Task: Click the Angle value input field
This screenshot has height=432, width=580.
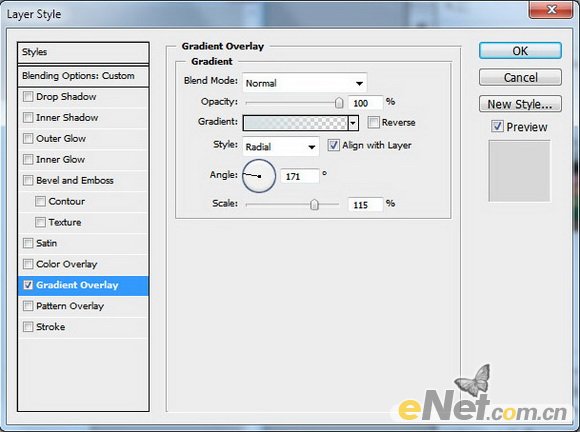Action: (x=300, y=176)
